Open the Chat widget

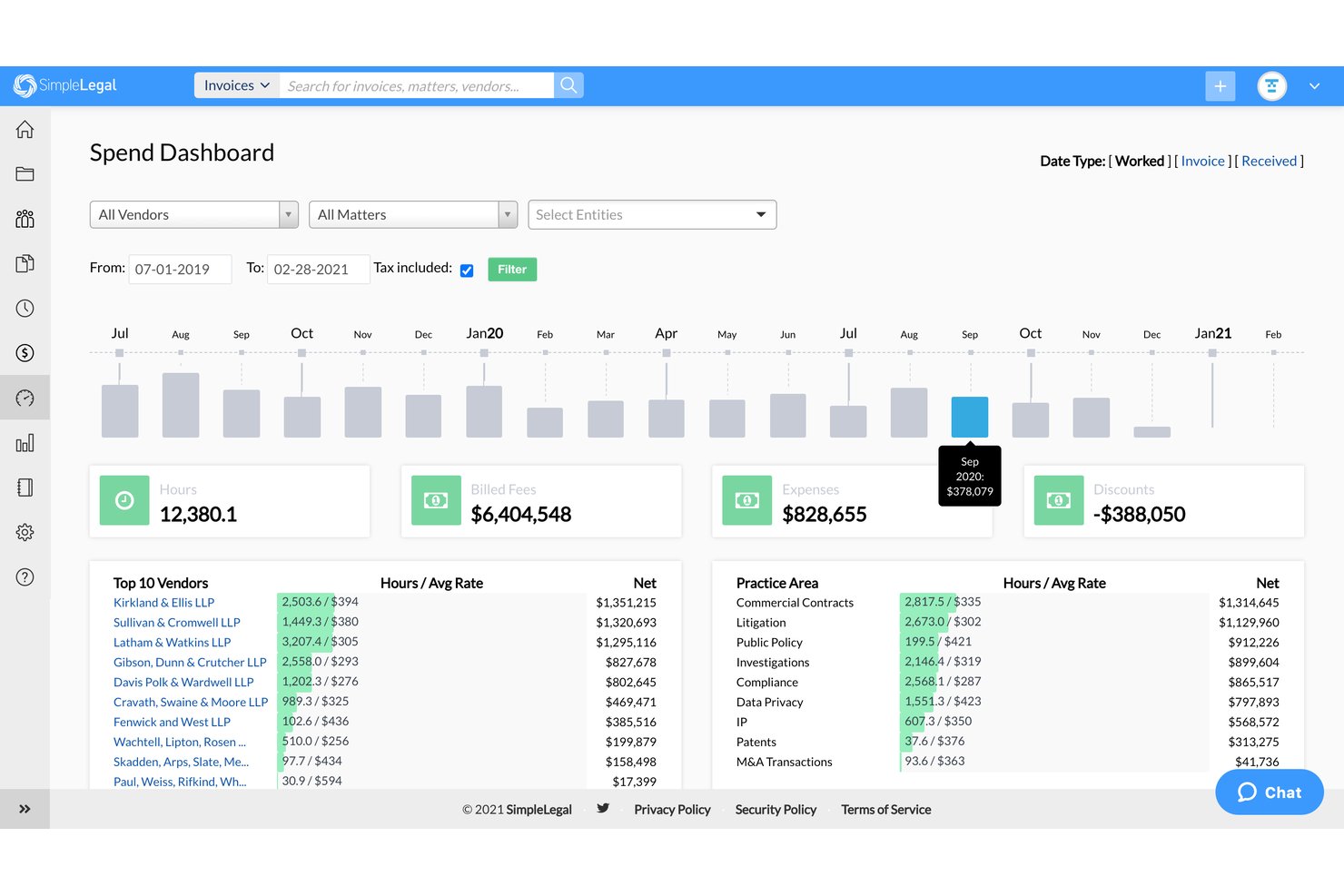(x=1270, y=793)
